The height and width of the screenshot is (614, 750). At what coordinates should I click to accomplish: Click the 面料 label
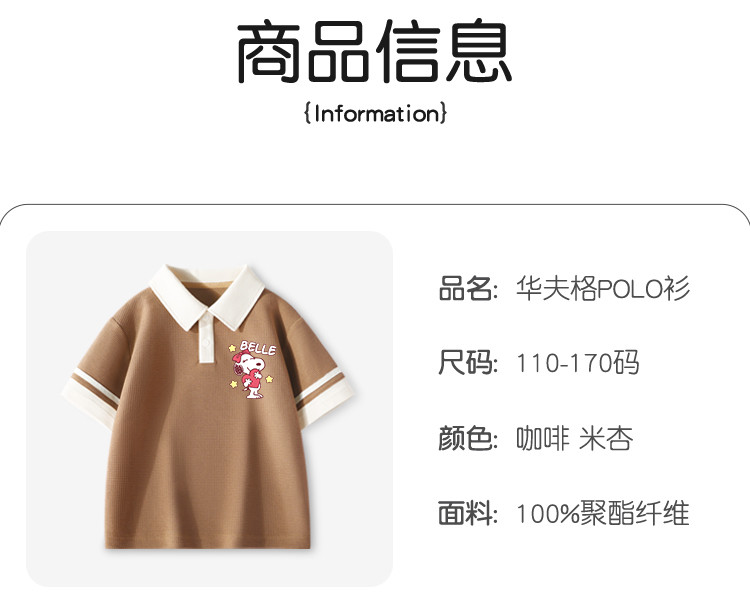tap(467, 513)
